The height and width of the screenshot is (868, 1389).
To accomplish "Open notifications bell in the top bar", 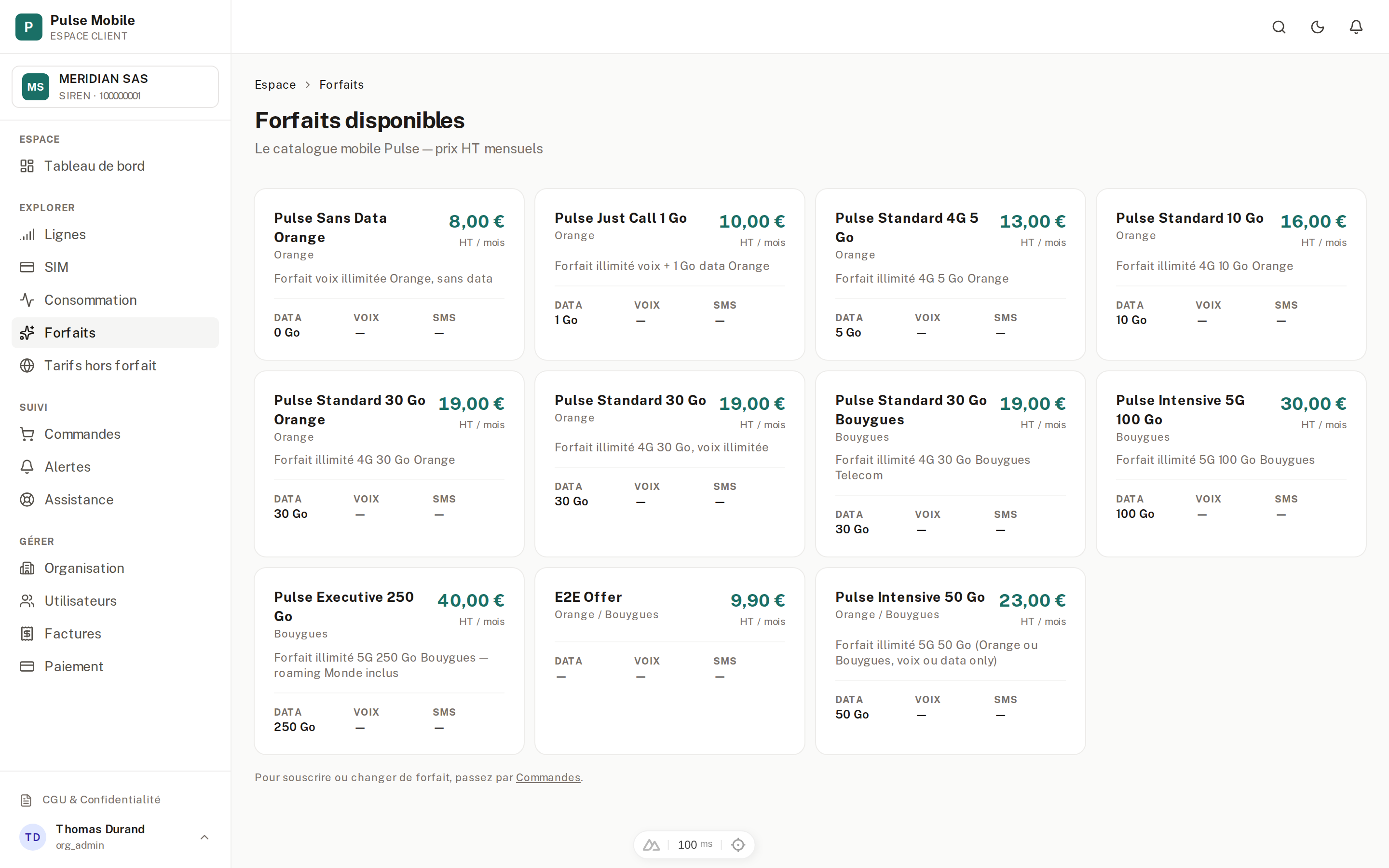I will pyautogui.click(x=1356, y=27).
